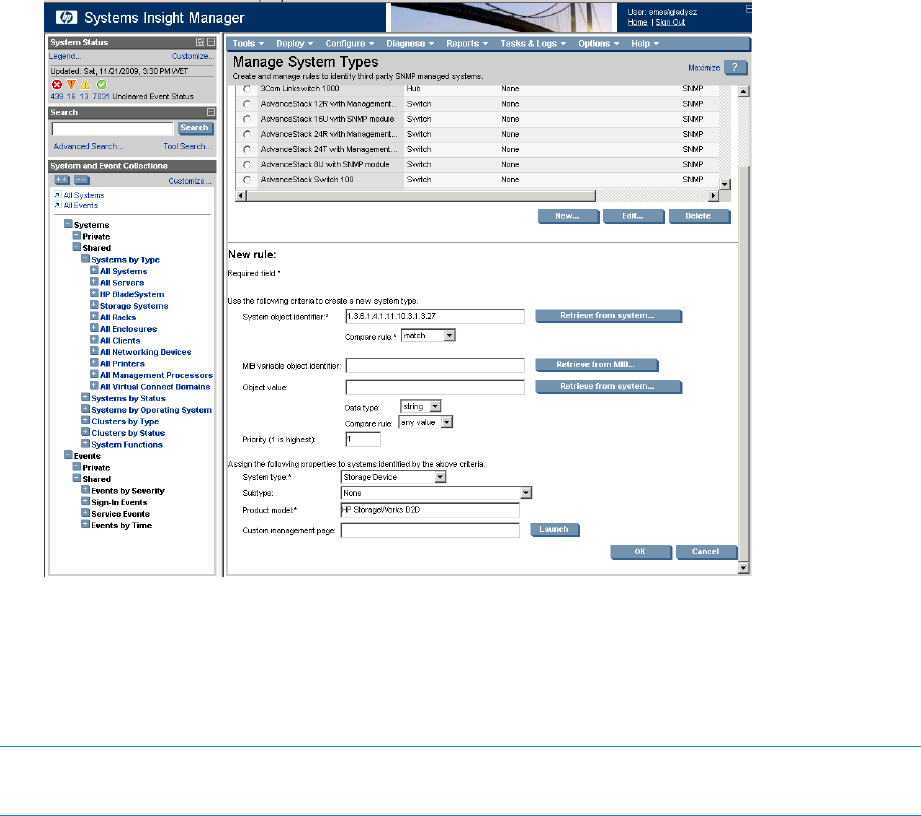
Task: Collapse all collections with the minus button
Action: [82, 180]
